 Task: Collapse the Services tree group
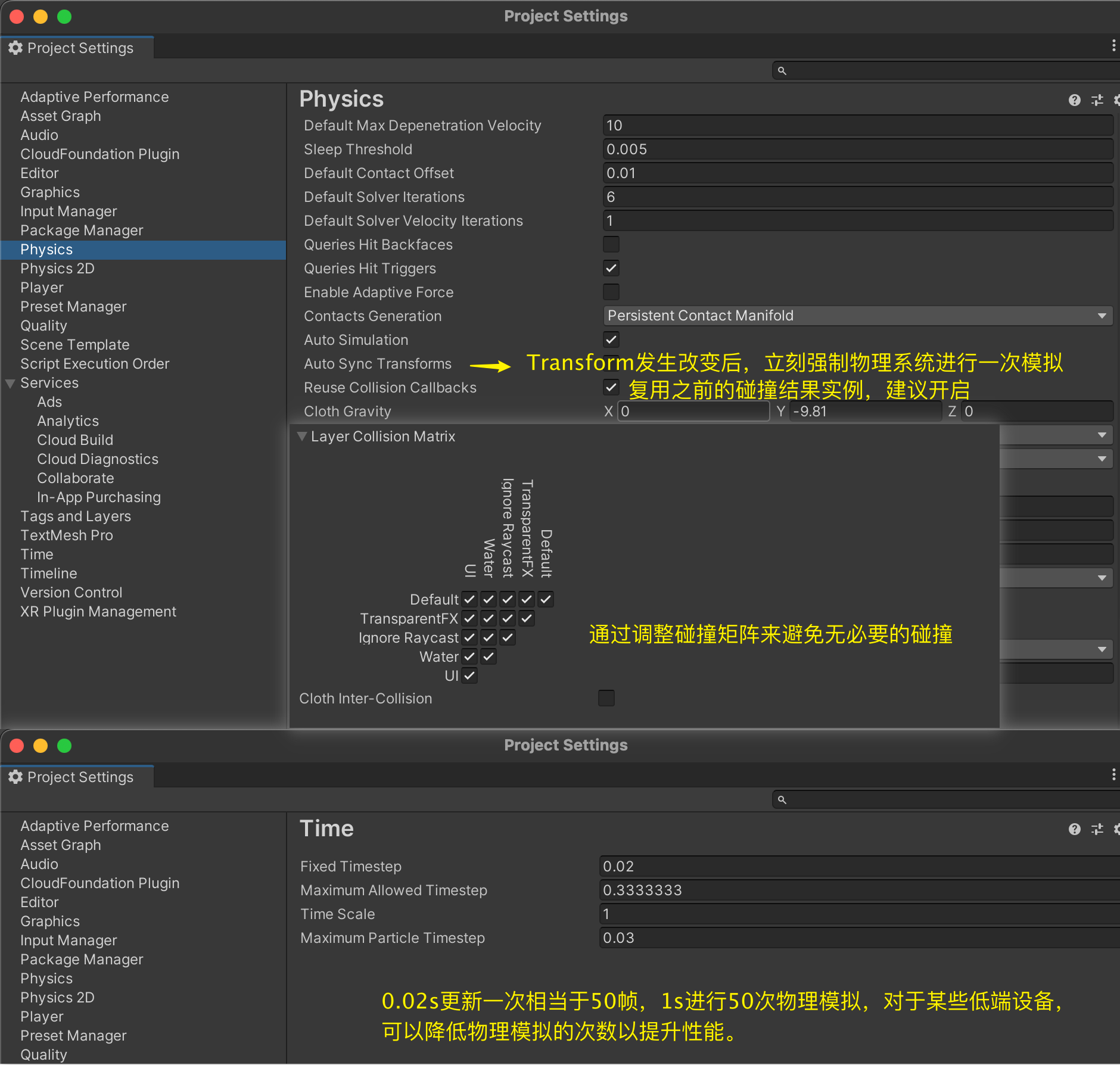(10, 383)
